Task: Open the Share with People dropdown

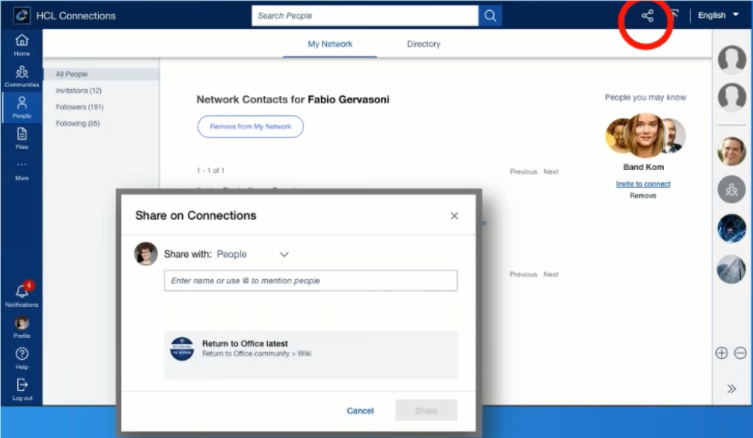Action: click(253, 254)
